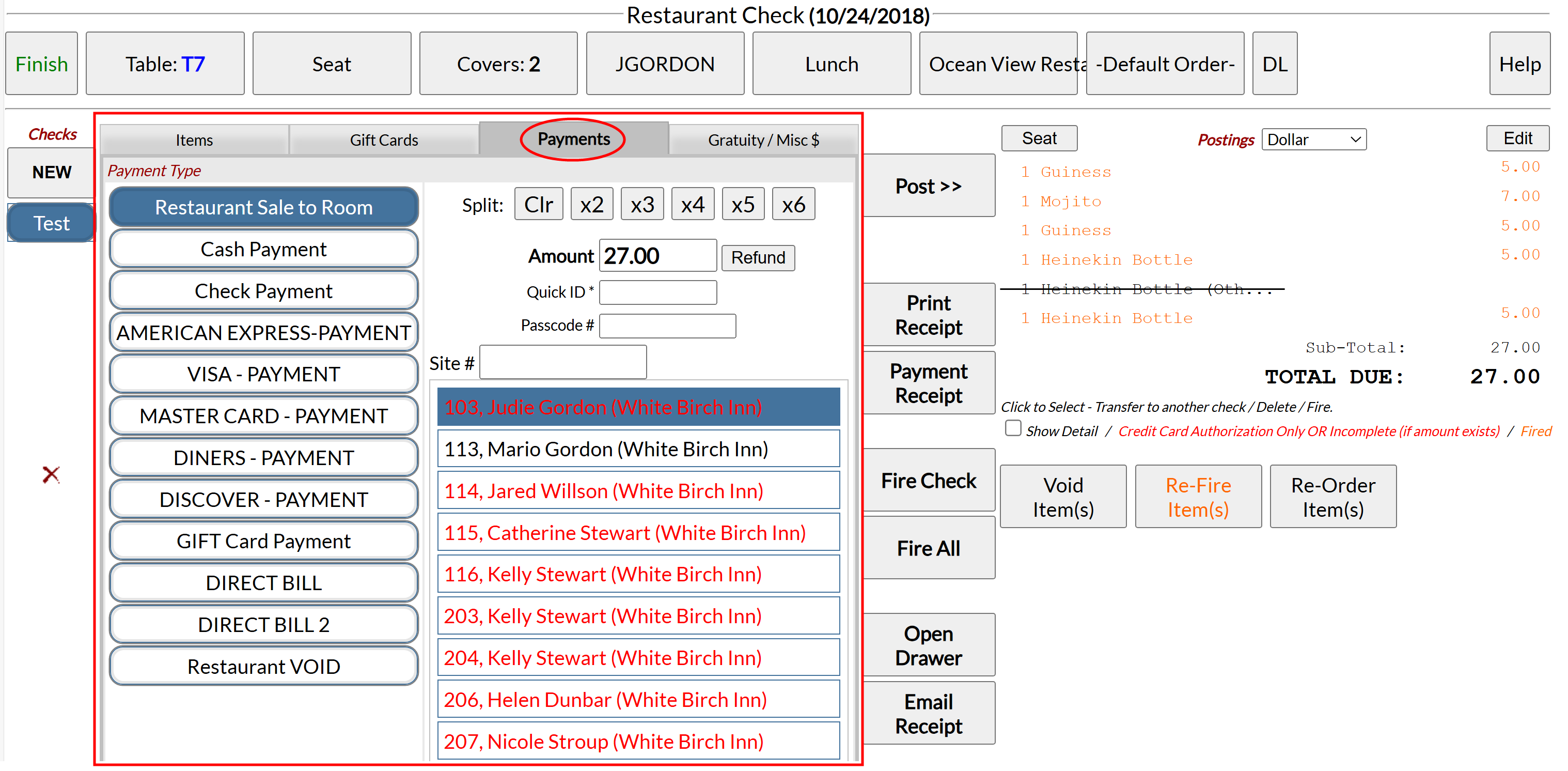This screenshot has height=771, width=1568.
Task: Click the red X delete icon
Action: [x=51, y=474]
